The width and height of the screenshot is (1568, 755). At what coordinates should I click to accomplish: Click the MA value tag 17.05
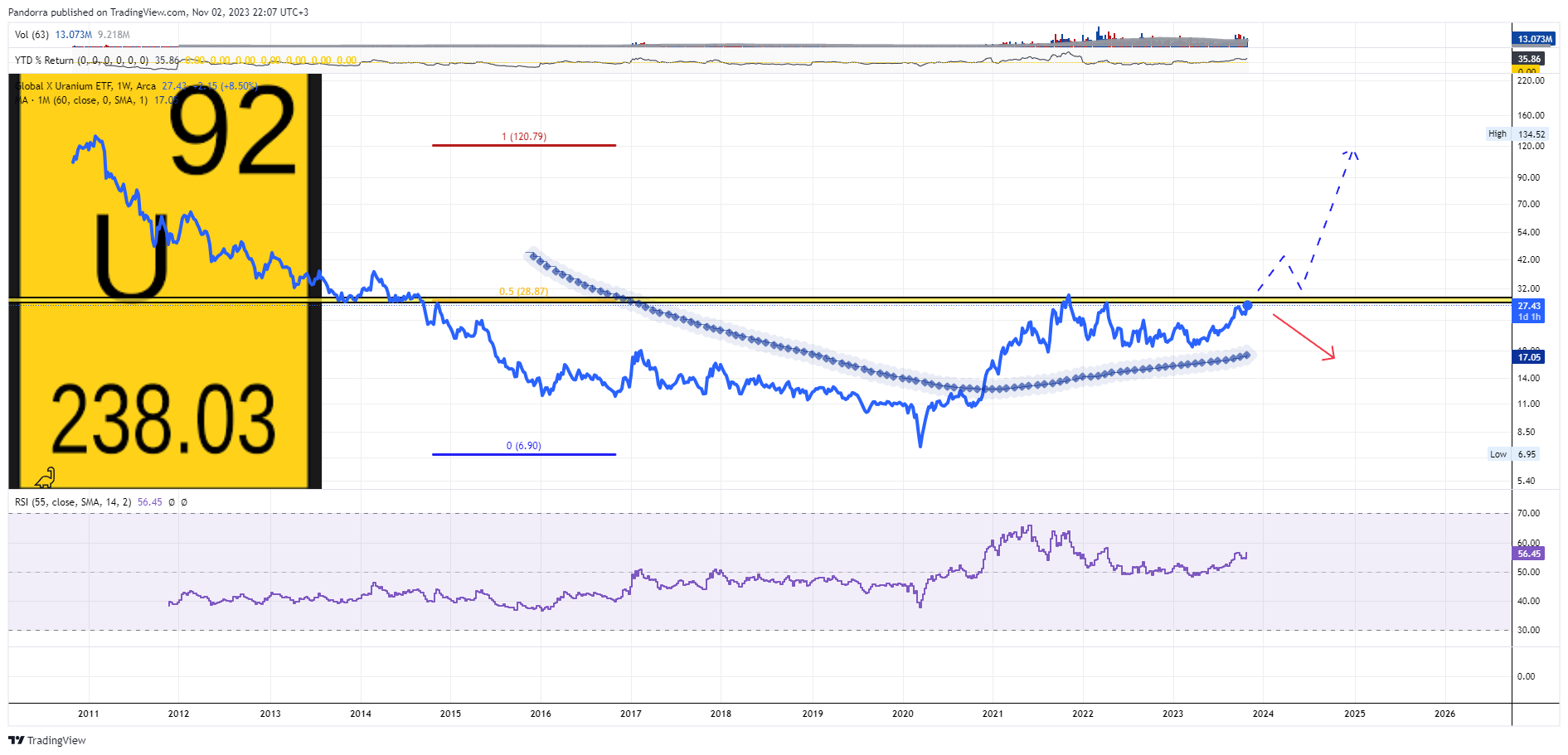point(1529,357)
